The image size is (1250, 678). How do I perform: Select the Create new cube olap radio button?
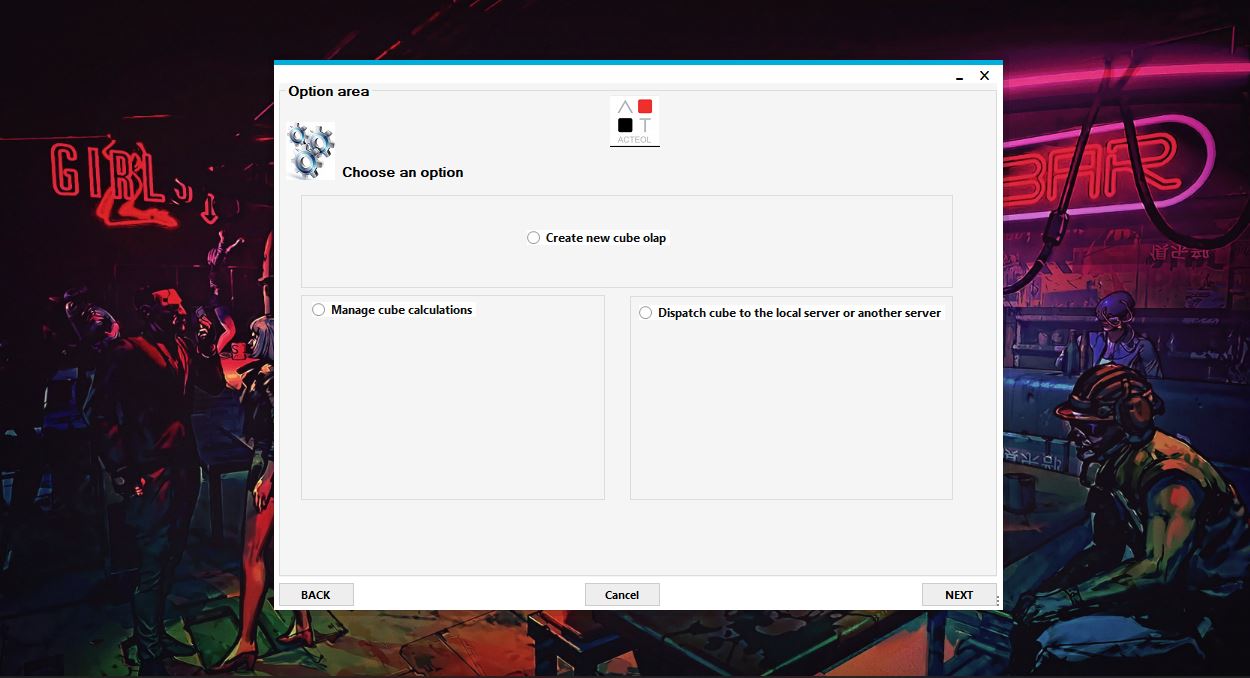click(x=534, y=238)
